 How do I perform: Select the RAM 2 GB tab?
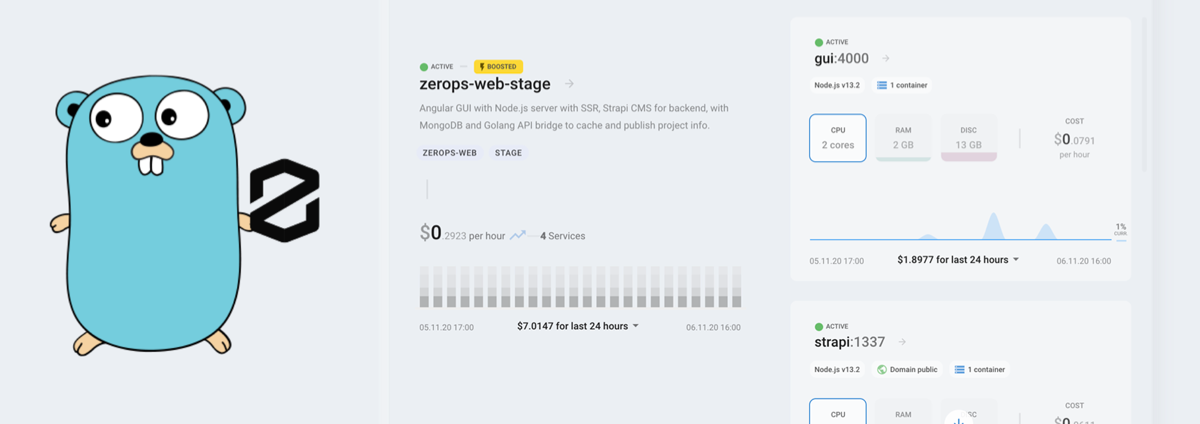(903, 138)
